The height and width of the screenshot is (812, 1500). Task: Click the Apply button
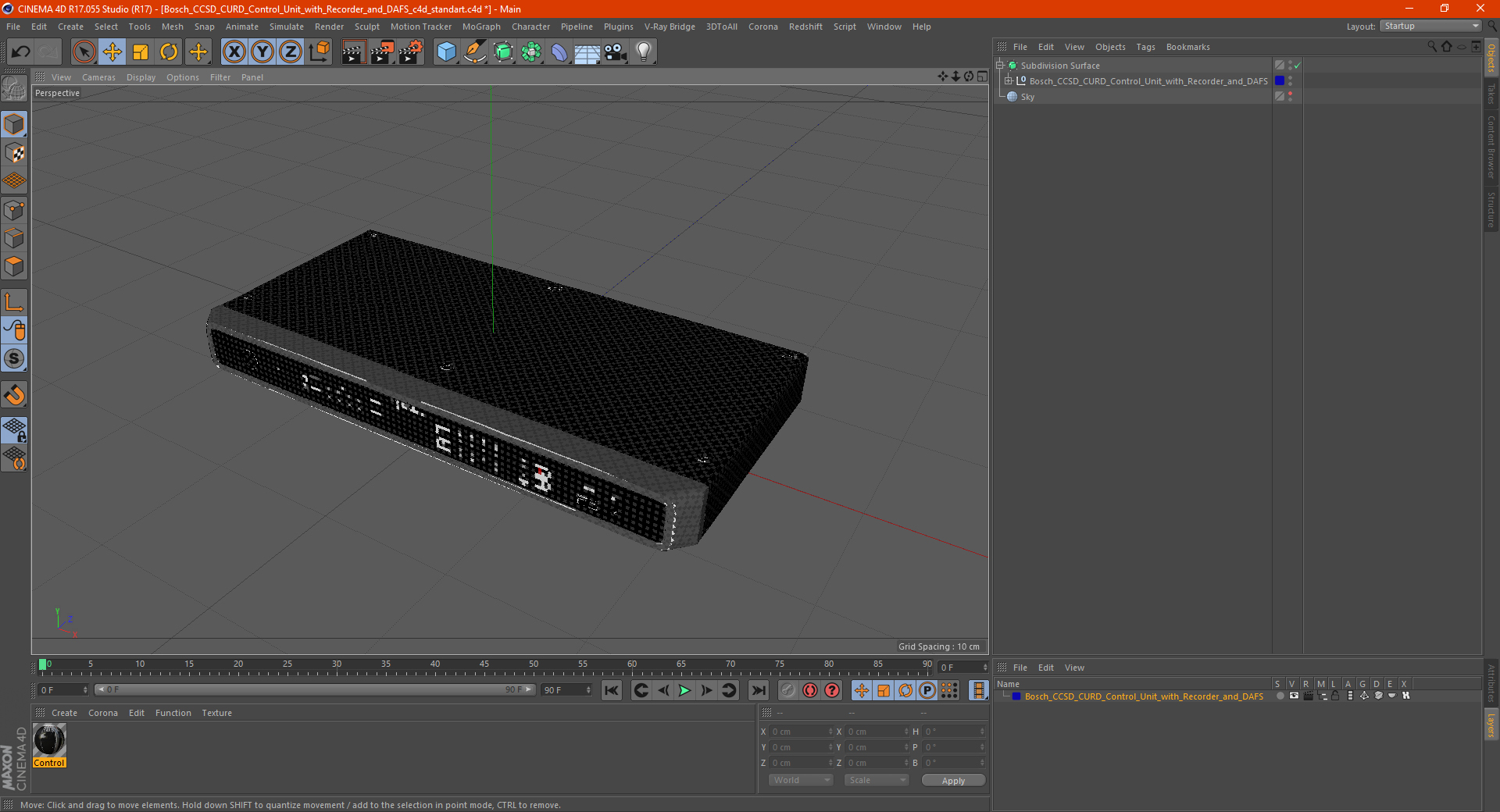pyautogui.click(x=953, y=780)
